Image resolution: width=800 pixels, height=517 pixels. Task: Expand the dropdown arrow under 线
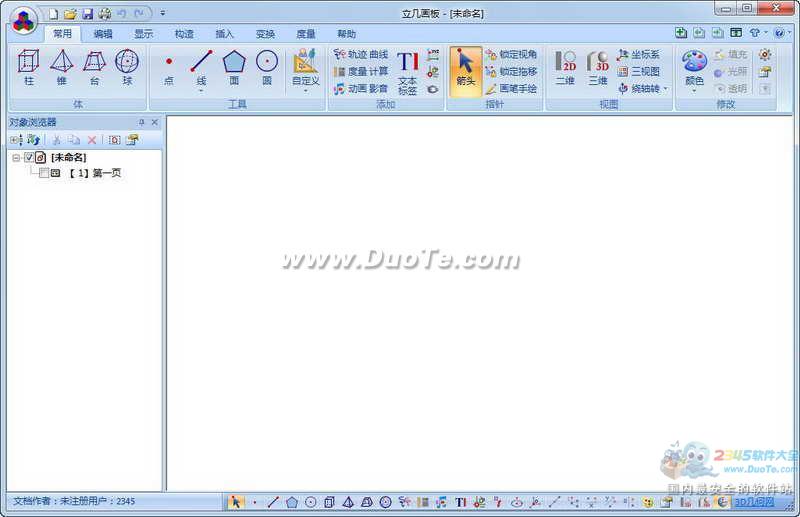pos(202,91)
